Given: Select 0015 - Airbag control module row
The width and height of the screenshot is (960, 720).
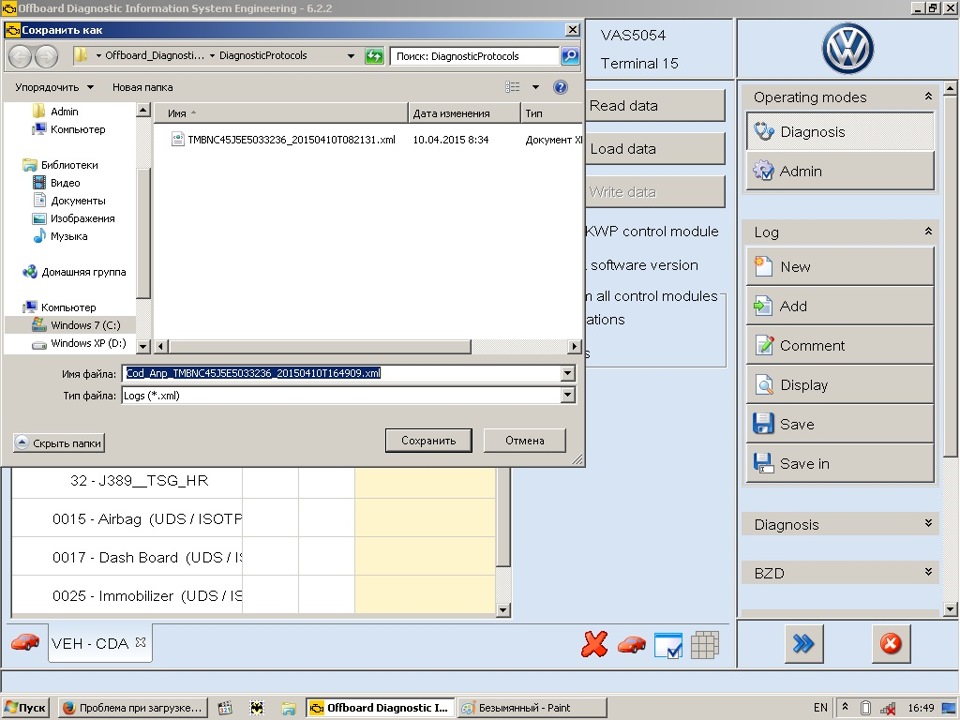Looking at the screenshot, I should pos(127,519).
